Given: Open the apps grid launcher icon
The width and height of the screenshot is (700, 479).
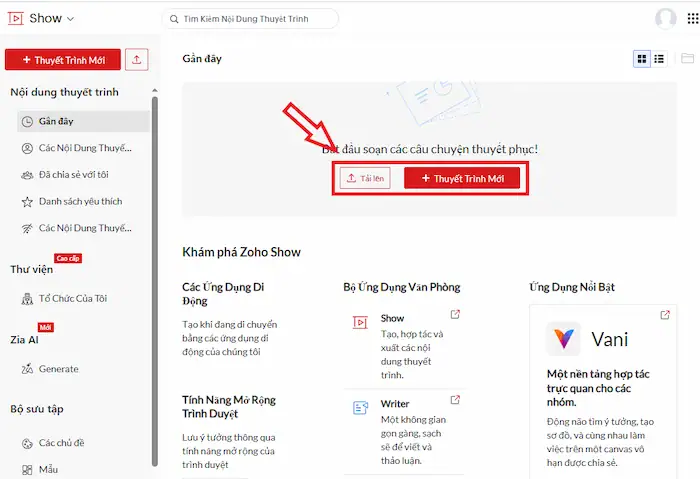Looking at the screenshot, I should coord(692,18).
